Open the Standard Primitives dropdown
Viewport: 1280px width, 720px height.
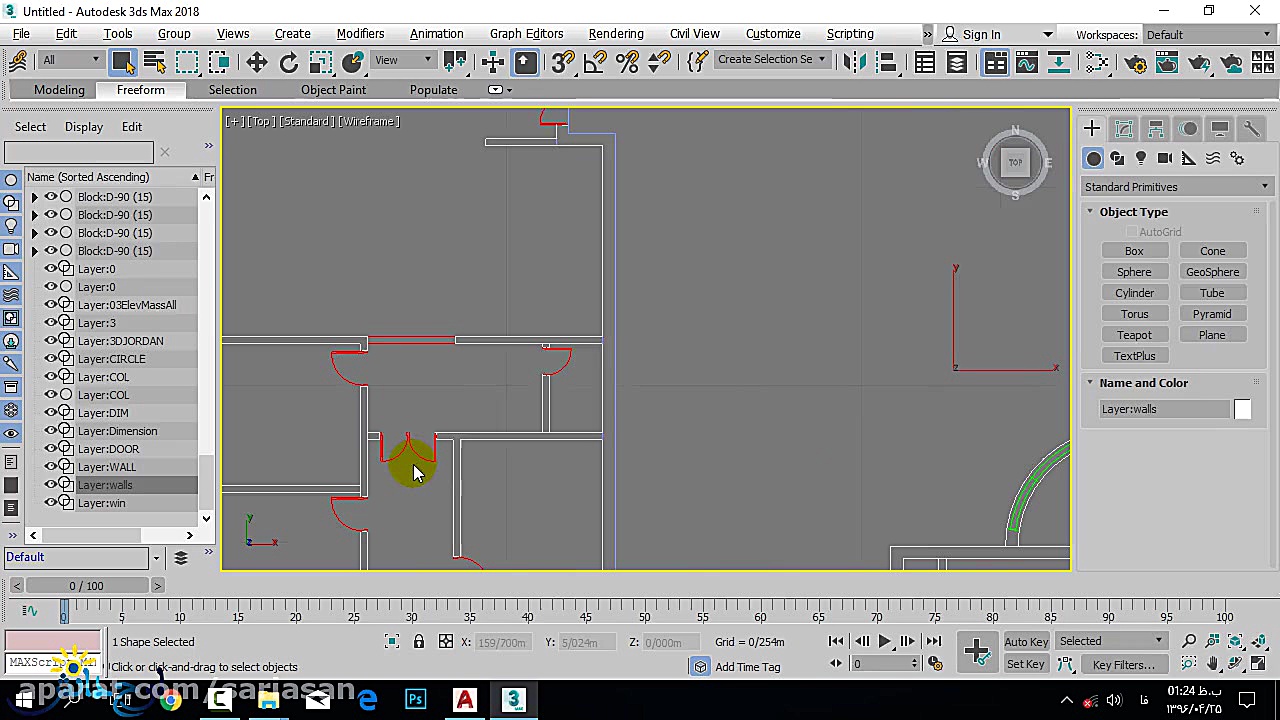(x=1176, y=187)
